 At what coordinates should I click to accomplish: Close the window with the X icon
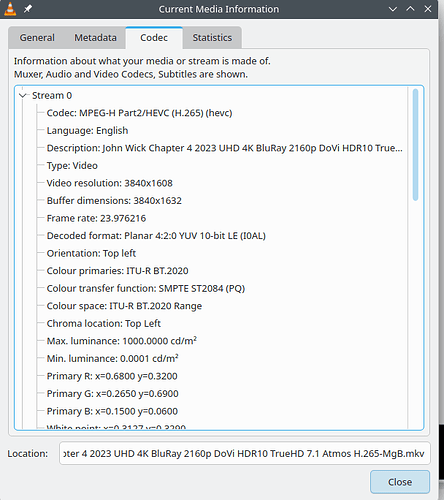(x=428, y=9)
